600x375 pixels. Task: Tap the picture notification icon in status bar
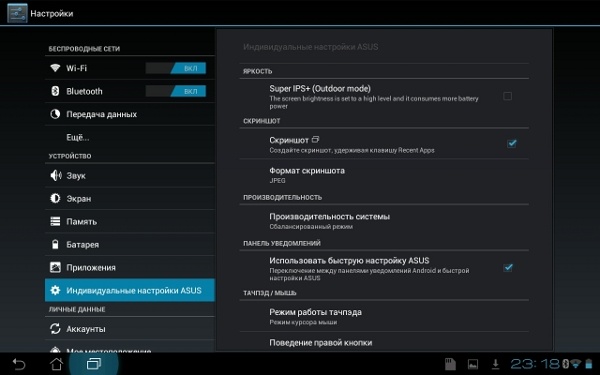pos(473,364)
